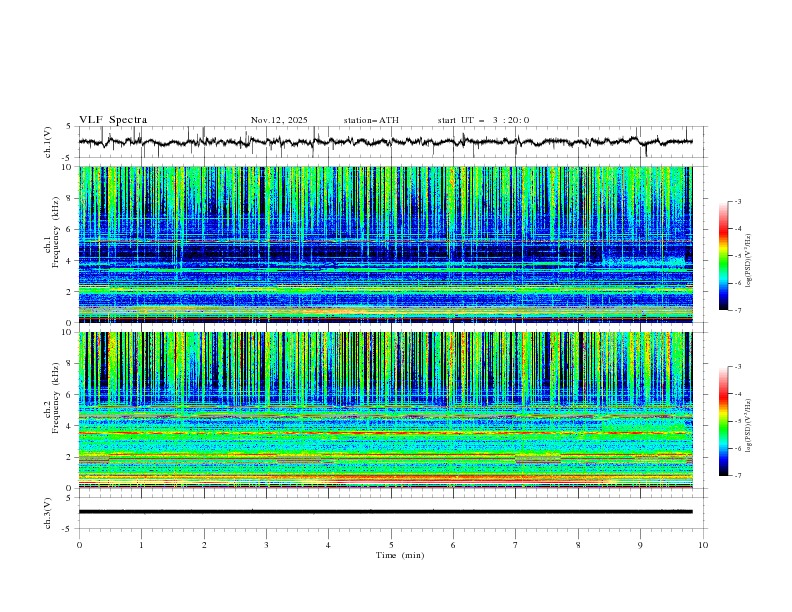Click the ch.2 colorbar 'log(PSD)(V²/Hz)' label
Image resolution: width=792 pixels, height=612 pixels.
pos(748,425)
